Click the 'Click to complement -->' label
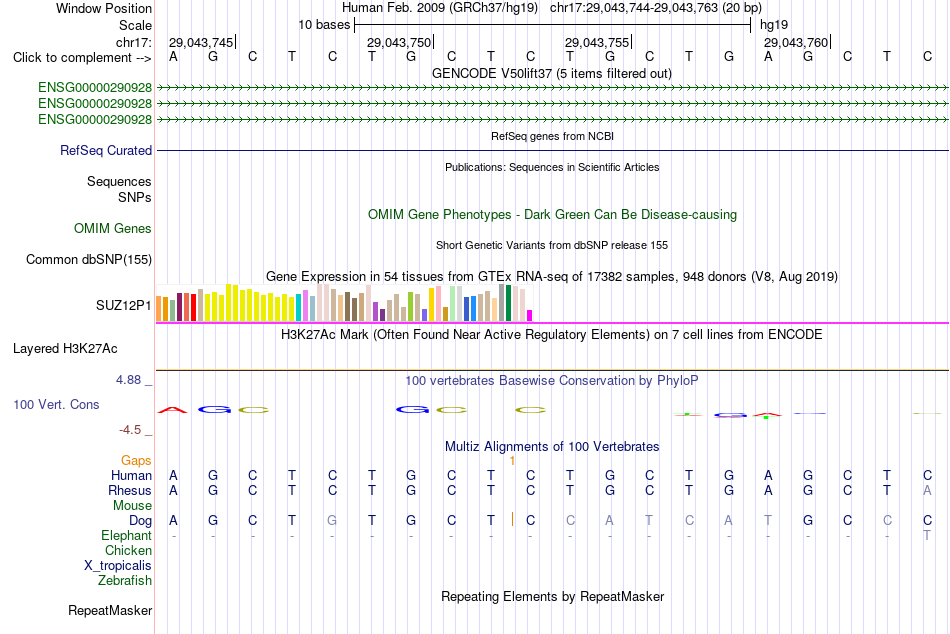The image size is (950, 634). pos(82,58)
